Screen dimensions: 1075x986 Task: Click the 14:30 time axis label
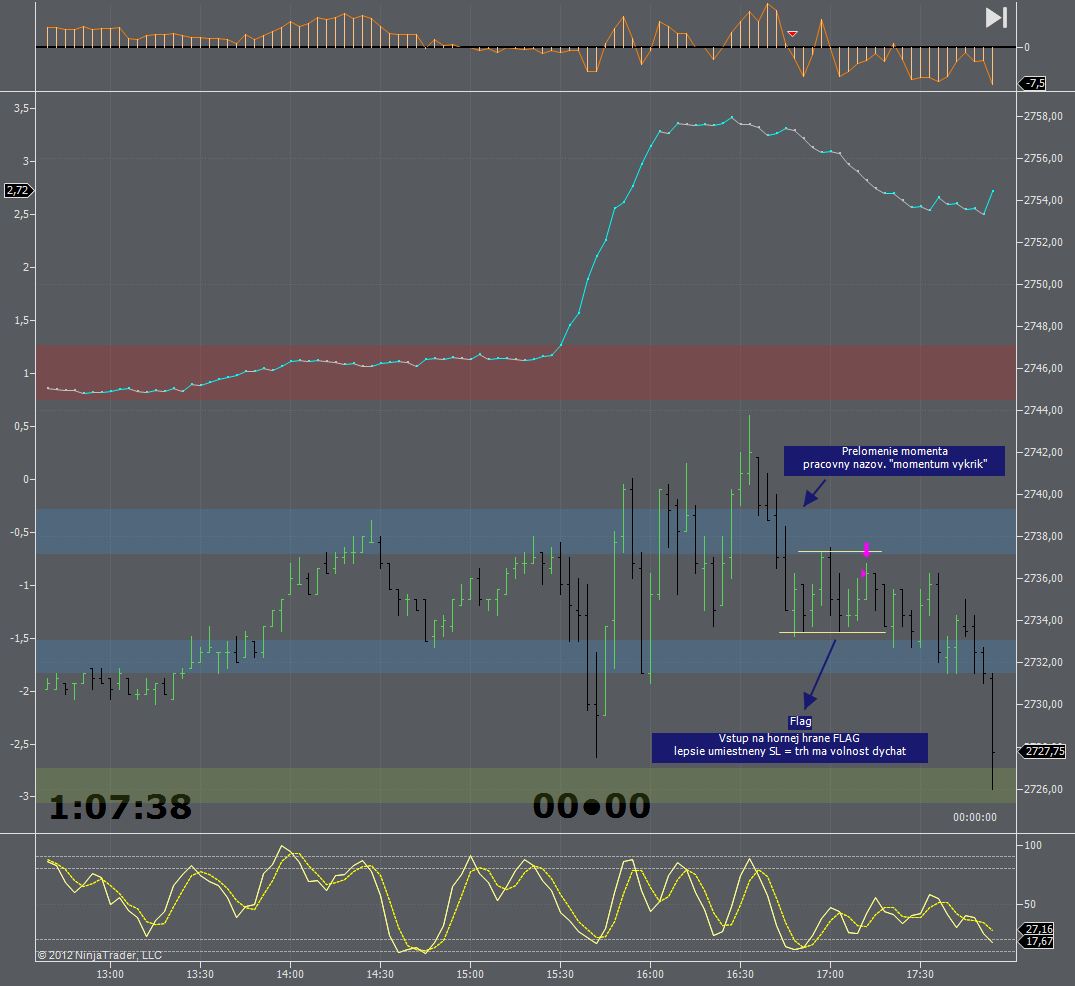pos(380,974)
